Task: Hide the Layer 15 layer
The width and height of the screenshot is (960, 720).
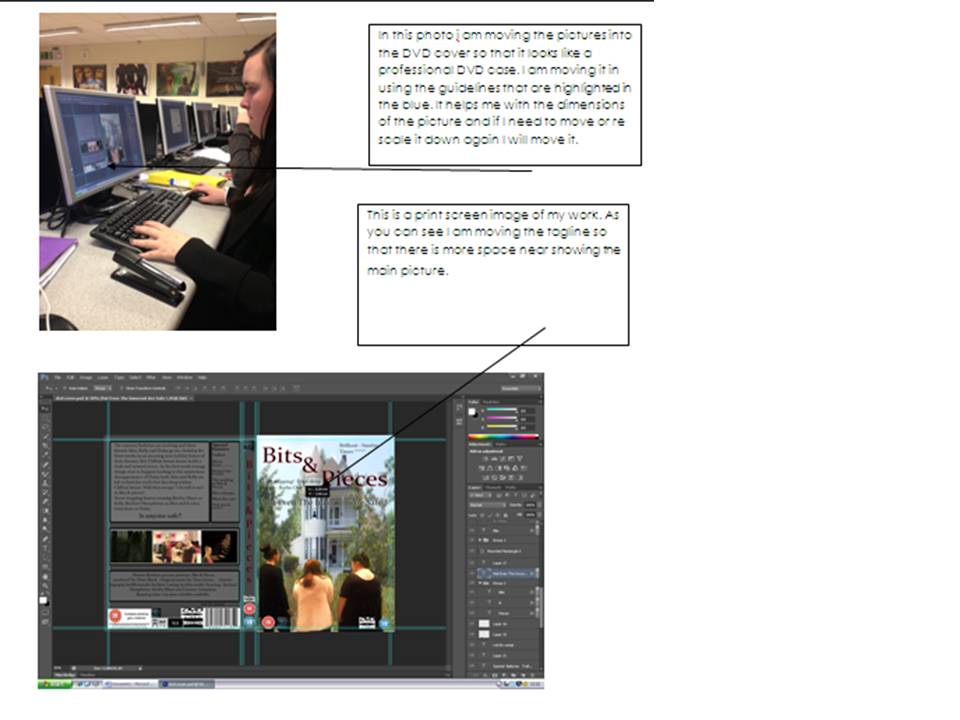Action: click(471, 634)
